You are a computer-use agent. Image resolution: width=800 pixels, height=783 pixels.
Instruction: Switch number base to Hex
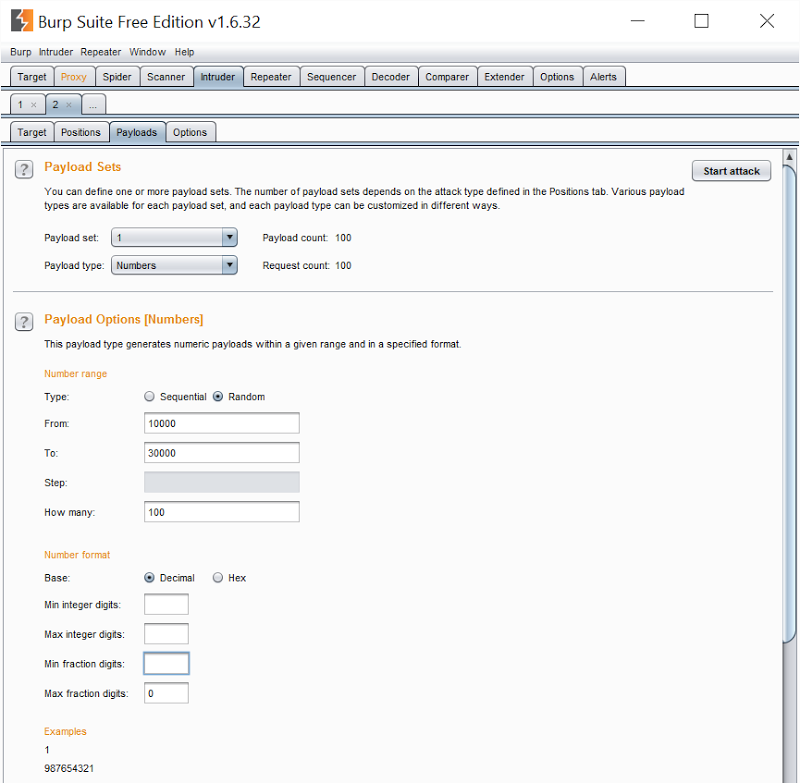(x=218, y=577)
